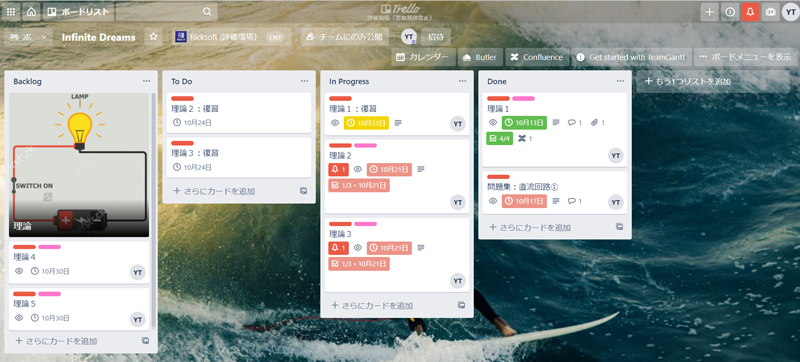
Task: Click the 招待 invite button
Action: [x=436, y=37]
